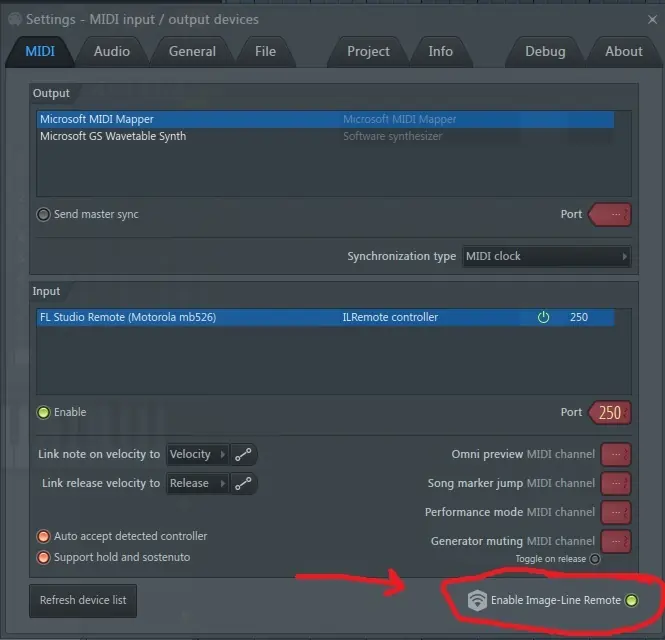The height and width of the screenshot is (640, 665).
Task: Select Microsoft GS Wavetable Synth output
Action: [x=325, y=136]
